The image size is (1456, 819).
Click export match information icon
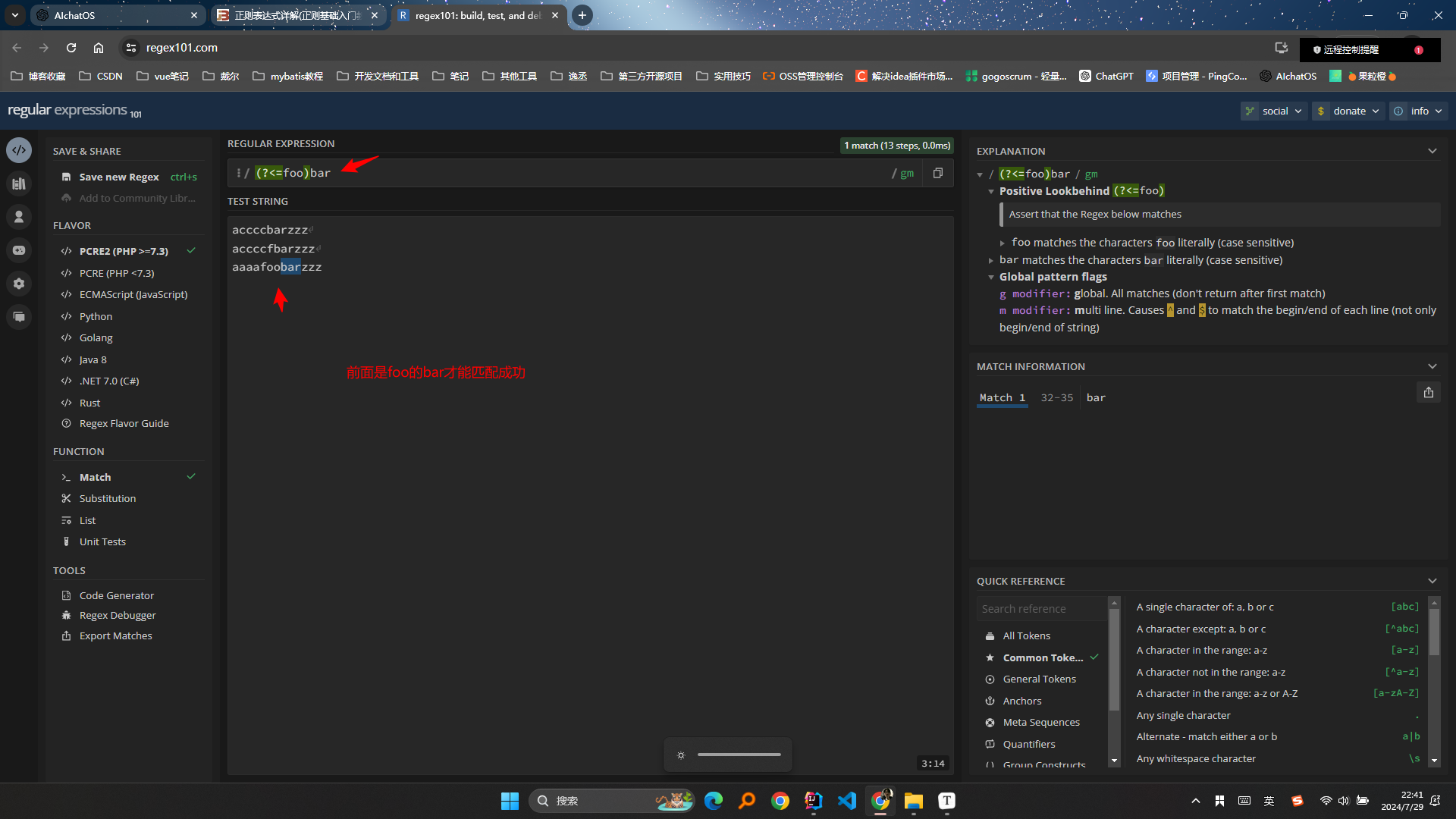click(x=1429, y=392)
